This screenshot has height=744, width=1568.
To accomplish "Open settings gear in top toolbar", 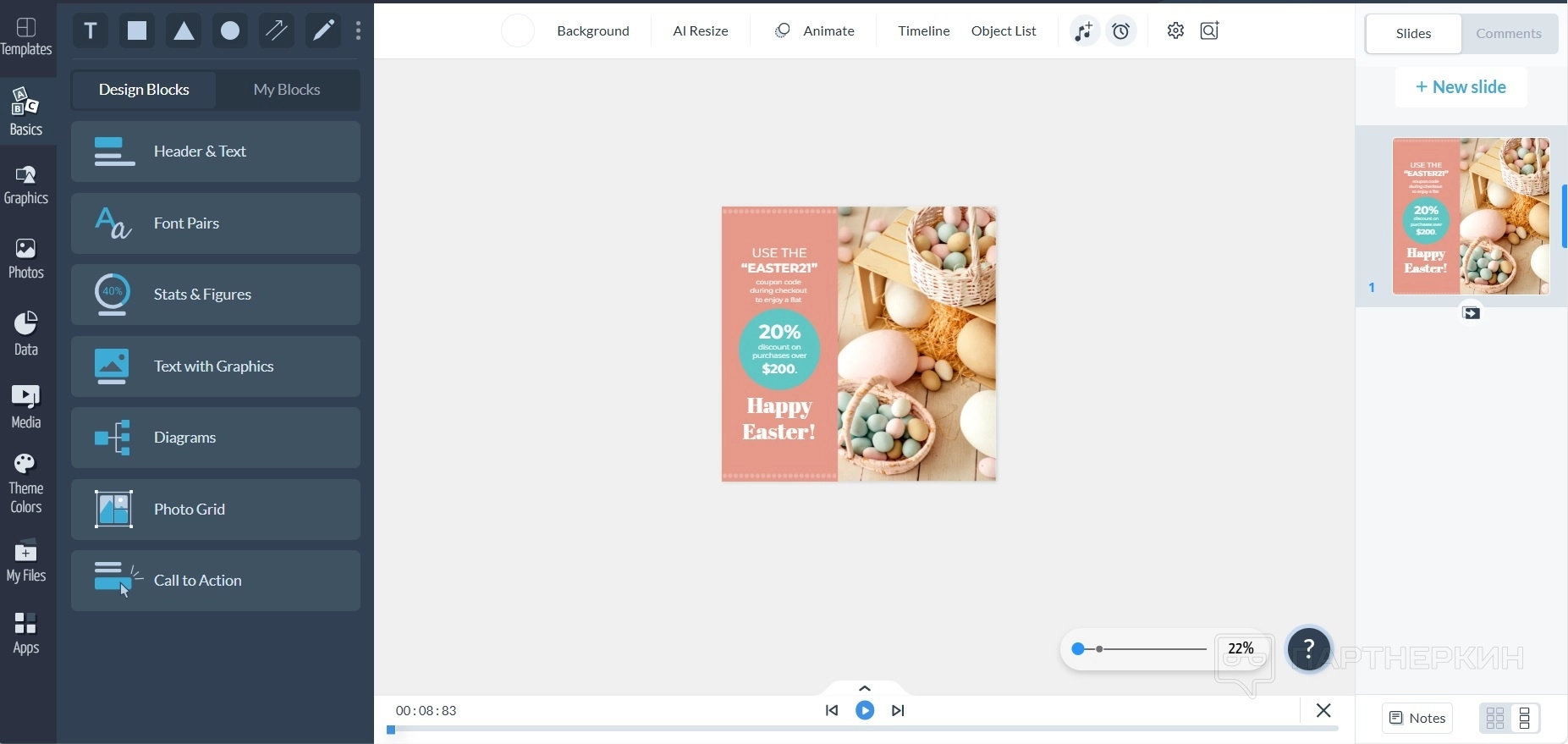I will [x=1175, y=31].
